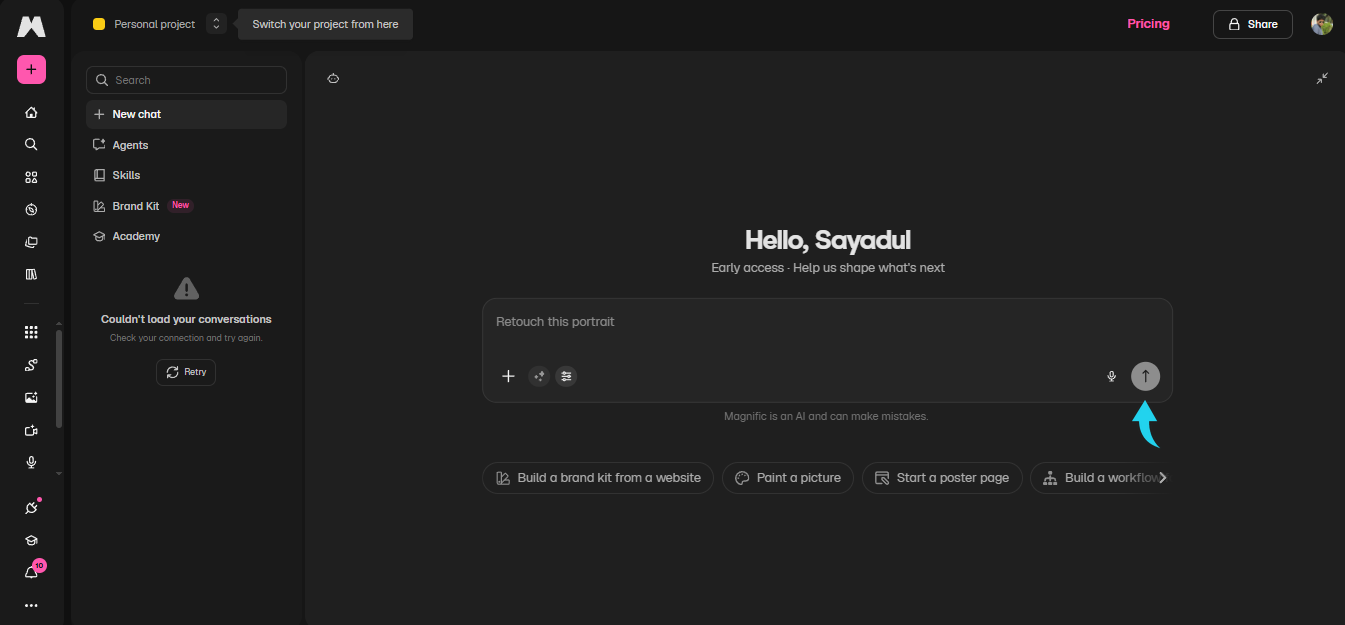Open the stacked collections icon in rail

click(31, 242)
